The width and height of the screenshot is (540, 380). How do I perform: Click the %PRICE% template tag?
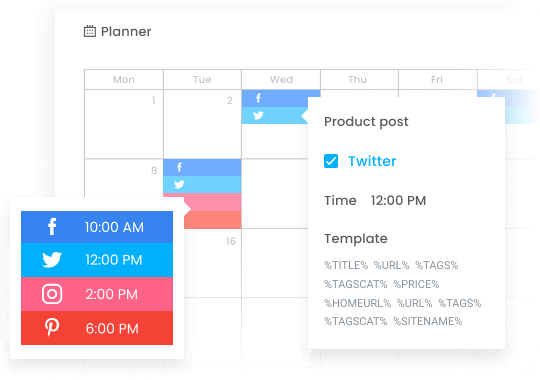pos(416,284)
